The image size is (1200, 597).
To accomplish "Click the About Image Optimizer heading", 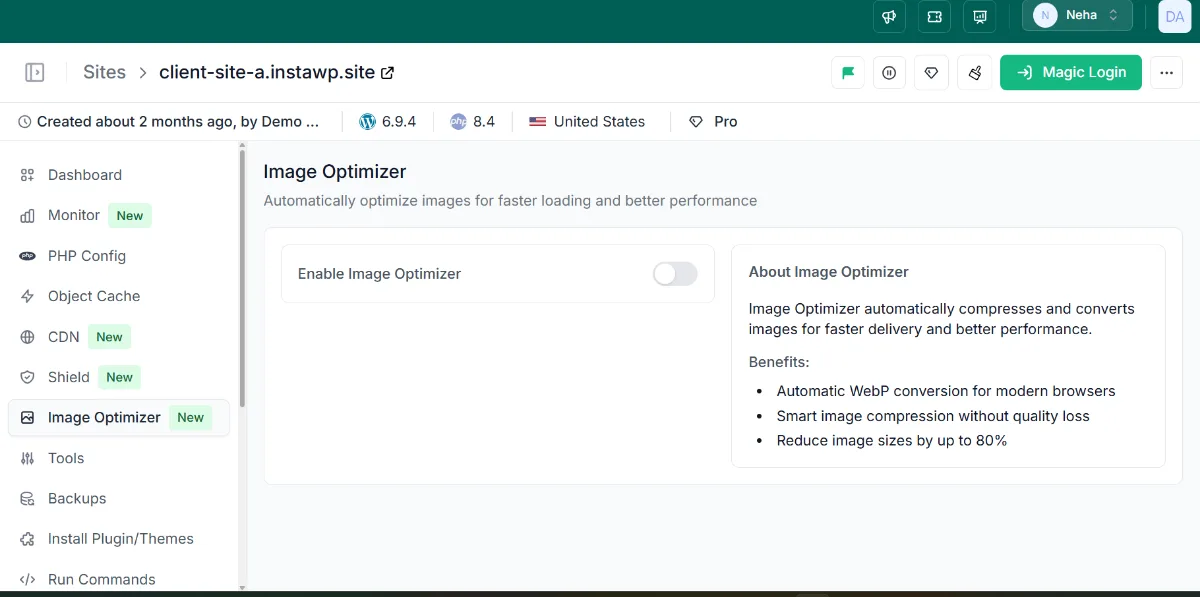I will (x=828, y=272).
